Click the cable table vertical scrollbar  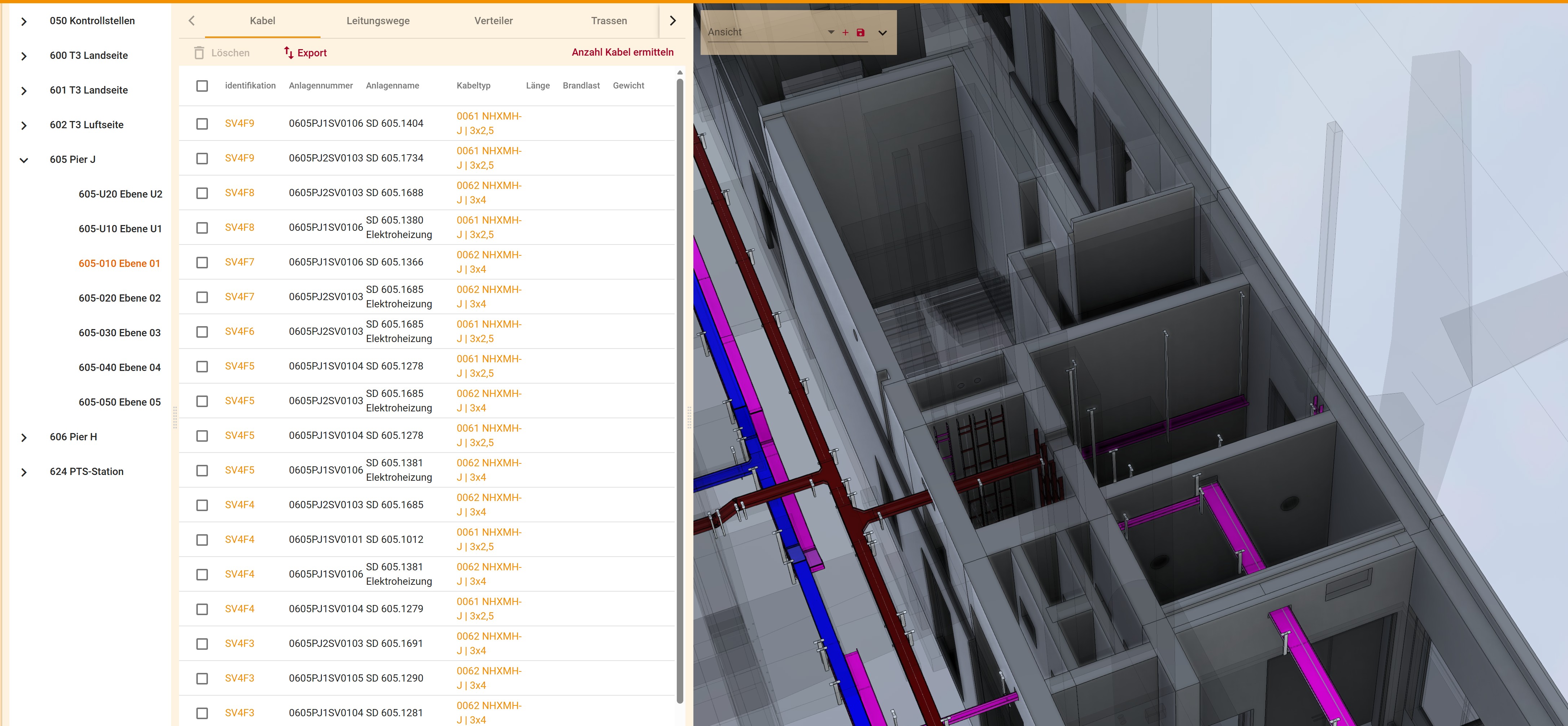pyautogui.click(x=680, y=390)
